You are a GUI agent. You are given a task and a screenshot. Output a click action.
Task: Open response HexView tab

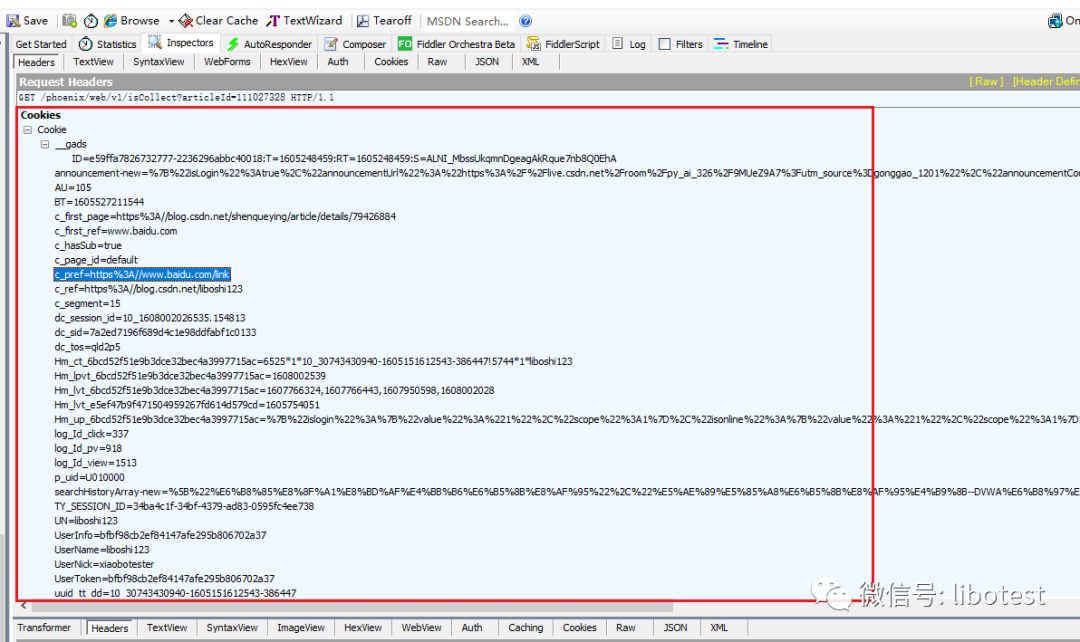[x=362, y=628]
